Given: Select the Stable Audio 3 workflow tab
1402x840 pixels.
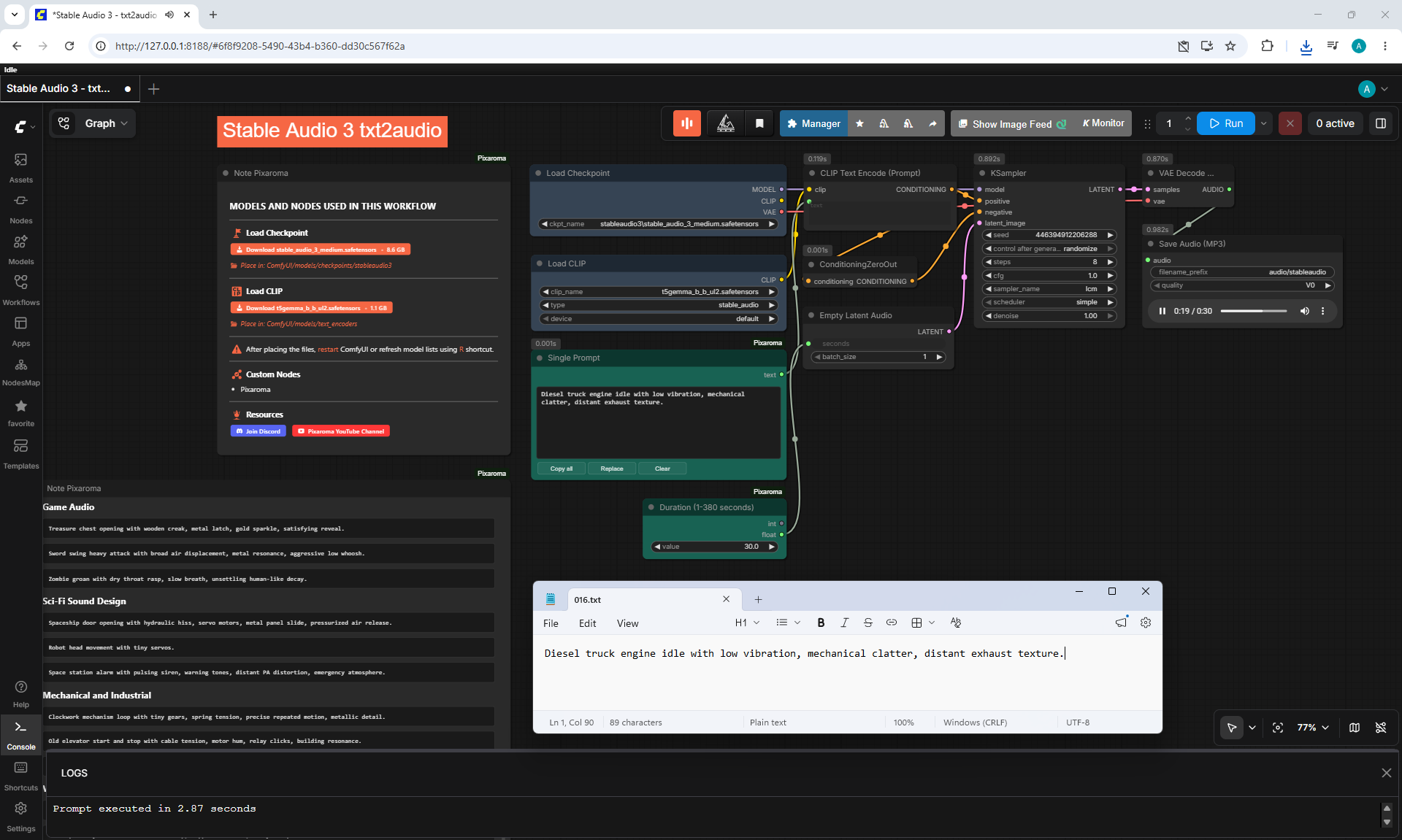Looking at the screenshot, I should pyautogui.click(x=69, y=88).
